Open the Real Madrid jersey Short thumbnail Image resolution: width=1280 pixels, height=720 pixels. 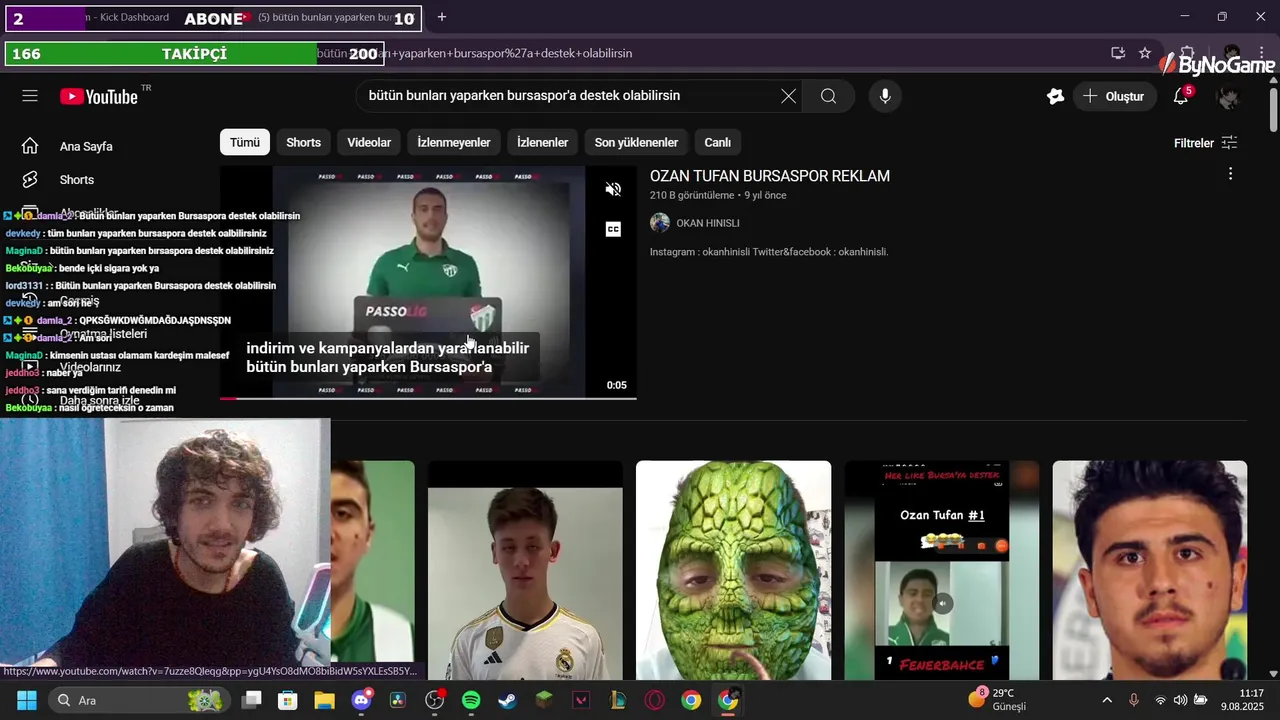click(x=525, y=570)
